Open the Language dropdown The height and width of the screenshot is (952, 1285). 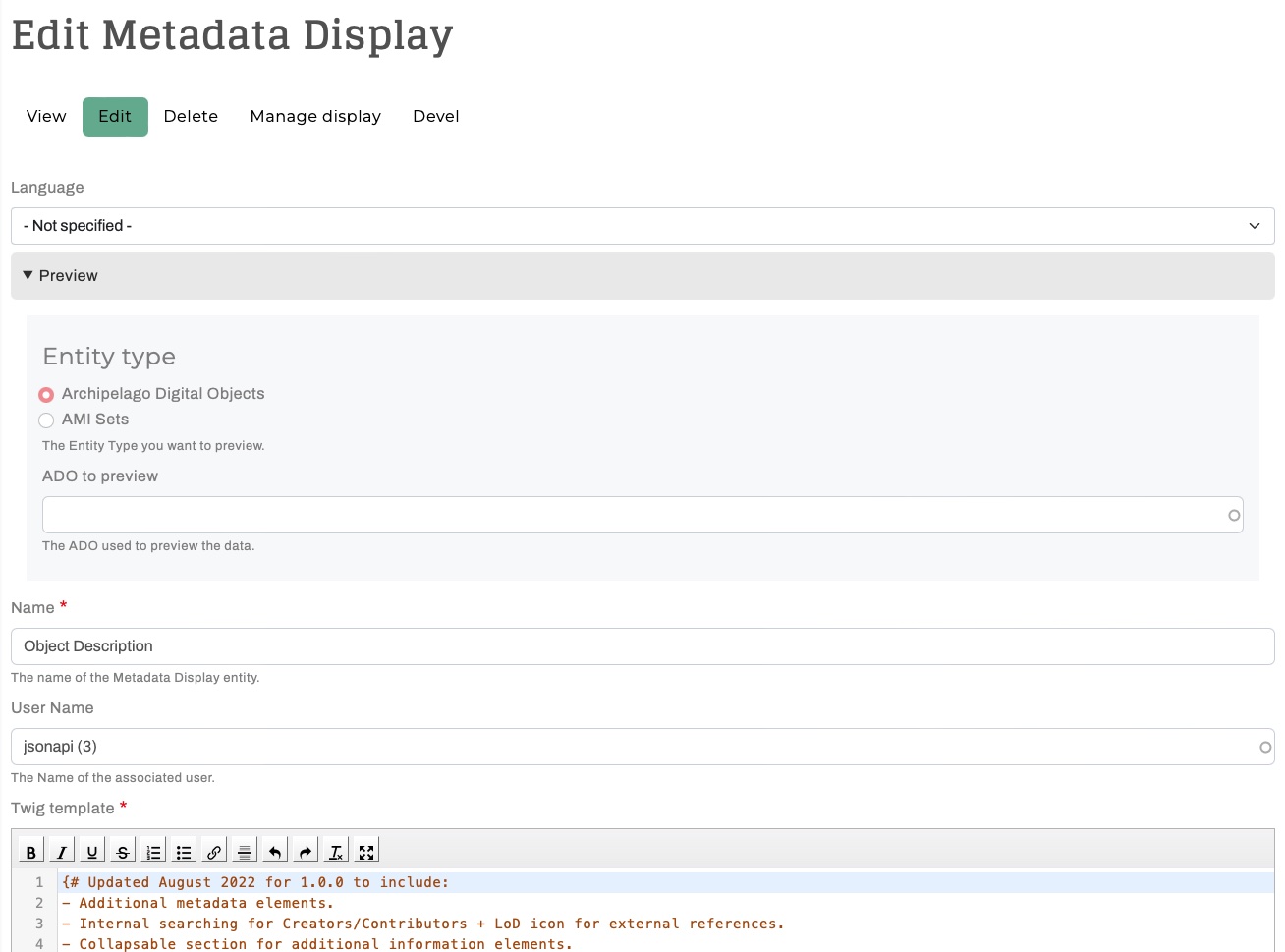point(642,226)
